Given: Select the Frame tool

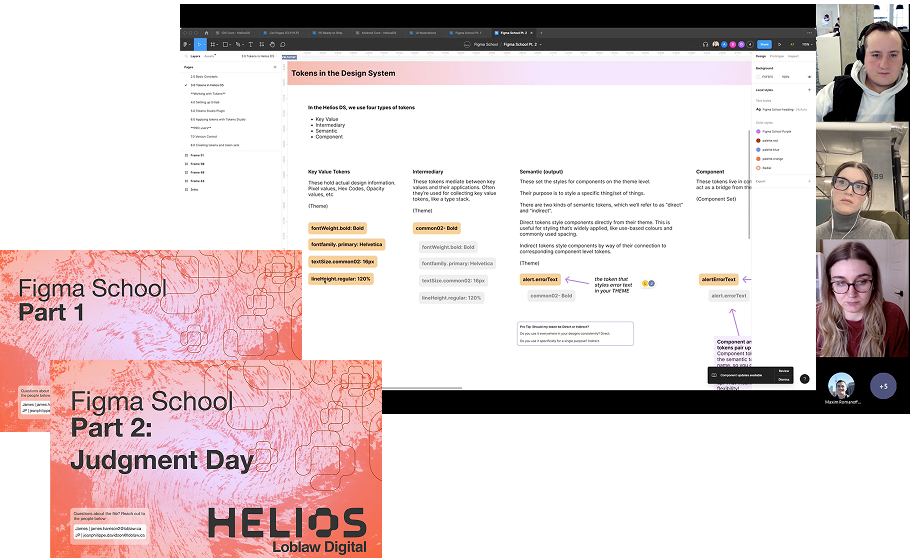Looking at the screenshot, I should (213, 45).
